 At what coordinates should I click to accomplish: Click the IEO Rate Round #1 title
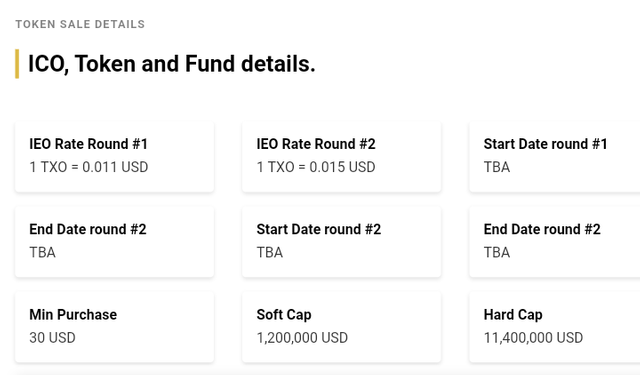point(88,144)
